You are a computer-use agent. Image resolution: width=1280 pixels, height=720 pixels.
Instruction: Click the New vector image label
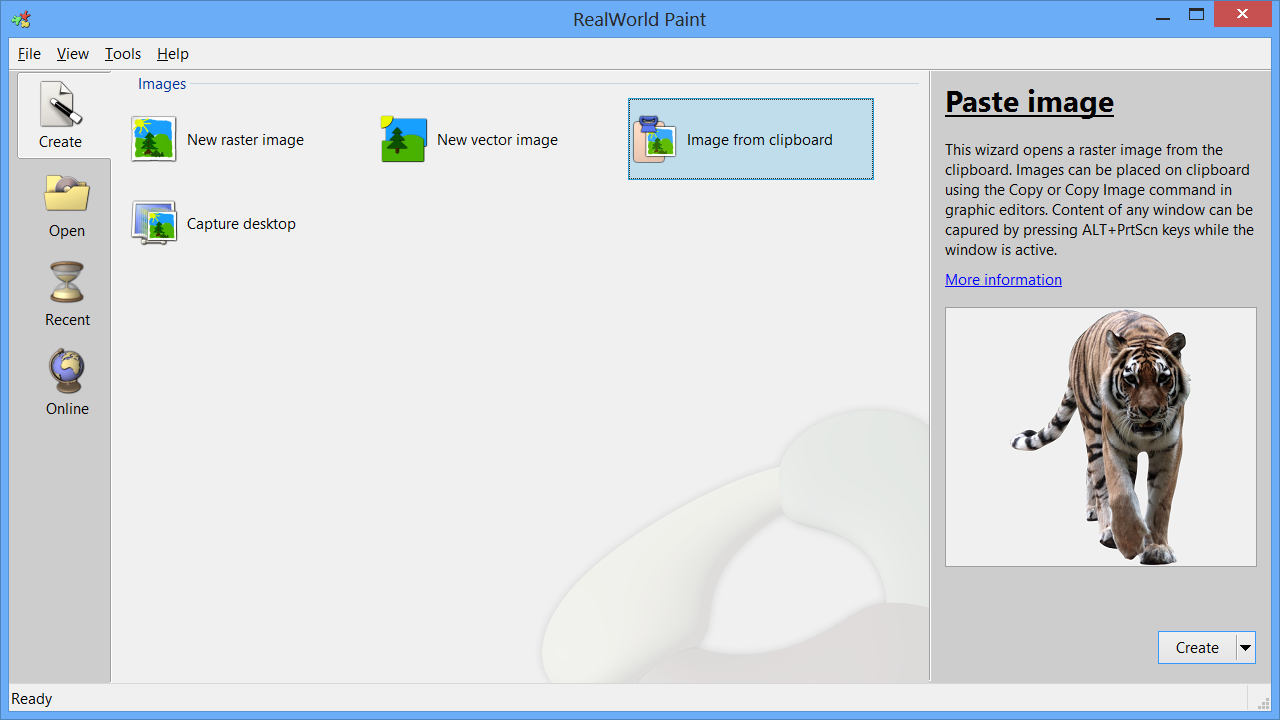(497, 140)
